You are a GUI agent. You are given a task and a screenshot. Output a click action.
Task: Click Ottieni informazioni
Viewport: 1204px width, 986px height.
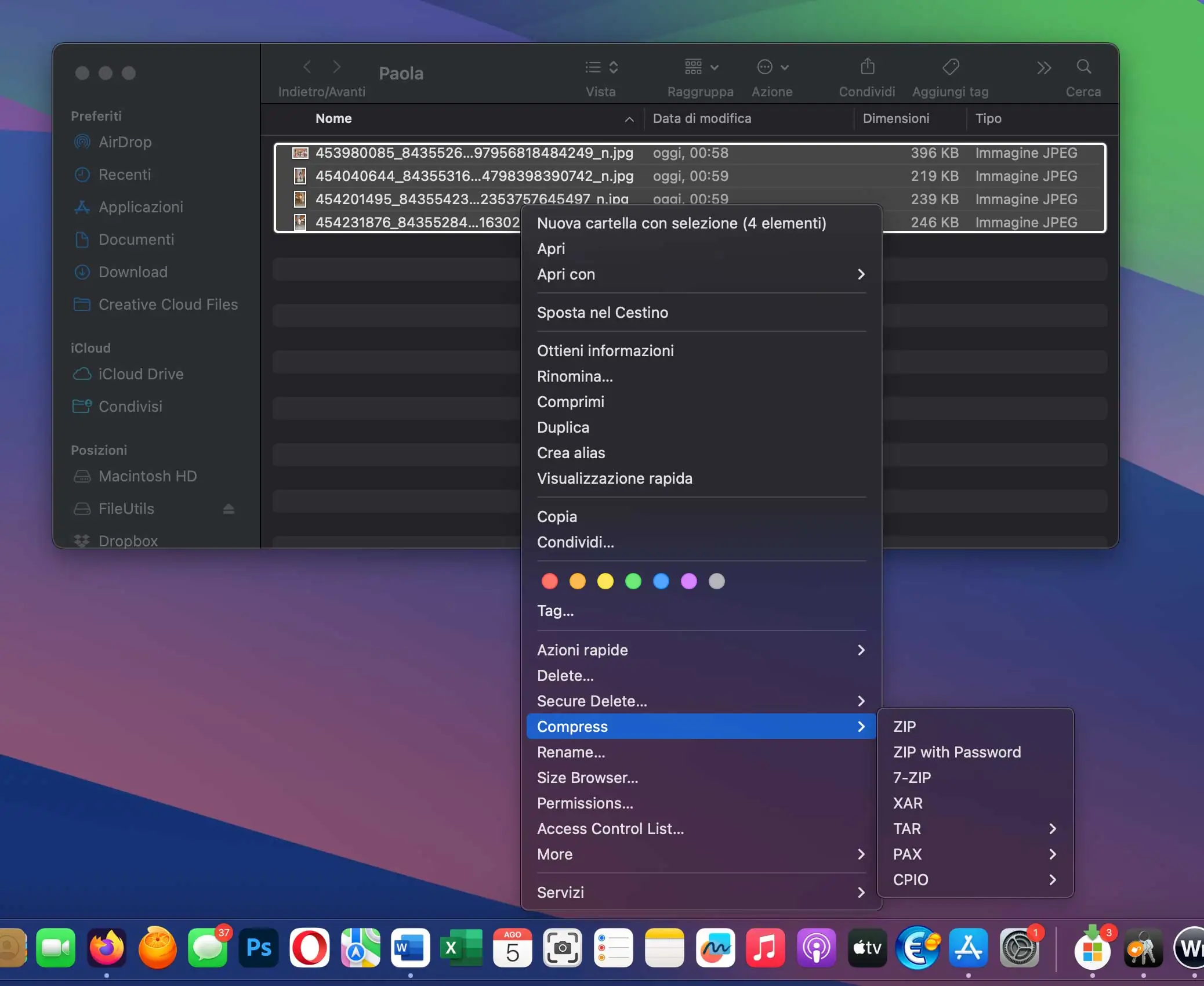coord(605,350)
